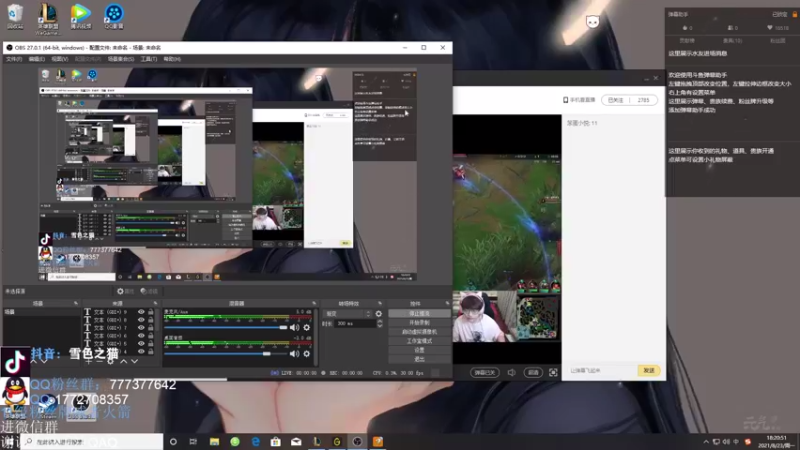The width and height of the screenshot is (800, 450).
Task: Open 麦克风/Aux audio settings gear
Action: 307,328
